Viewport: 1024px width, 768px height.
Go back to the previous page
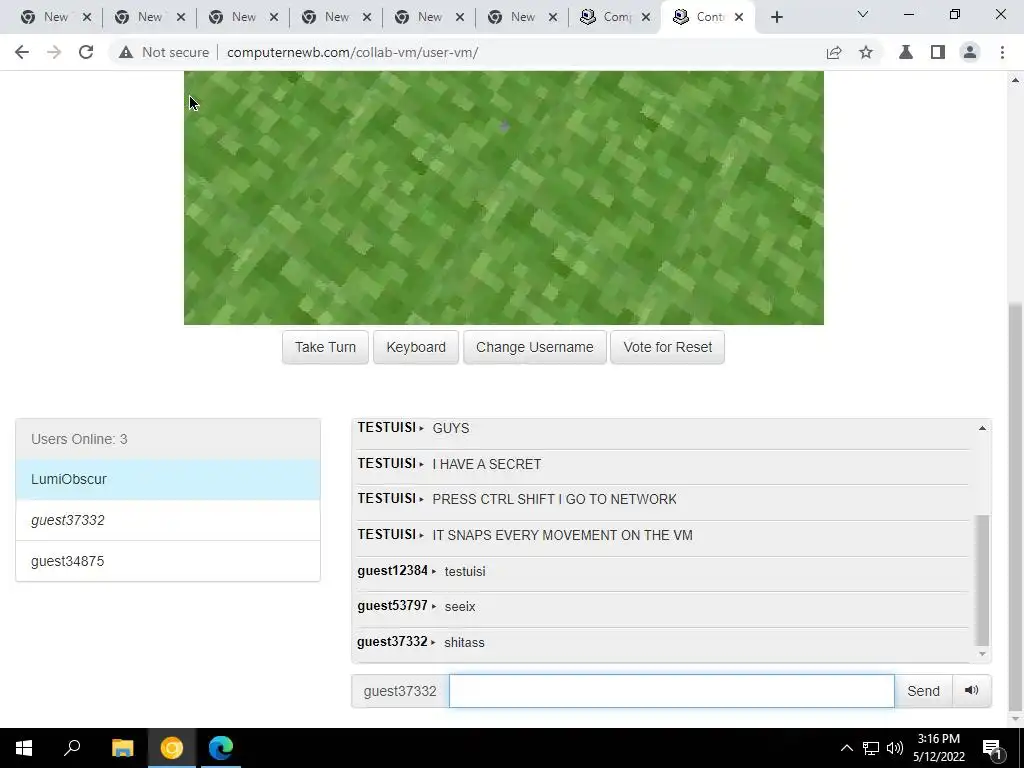point(22,52)
